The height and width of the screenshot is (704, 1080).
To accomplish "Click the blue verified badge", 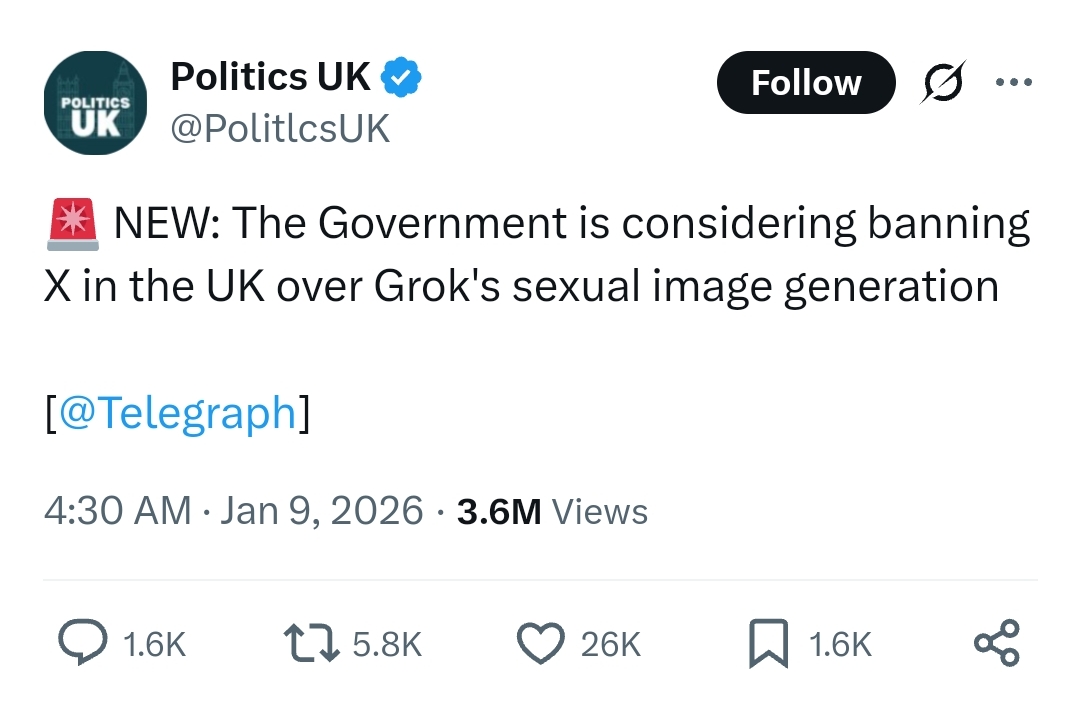I will click(404, 77).
